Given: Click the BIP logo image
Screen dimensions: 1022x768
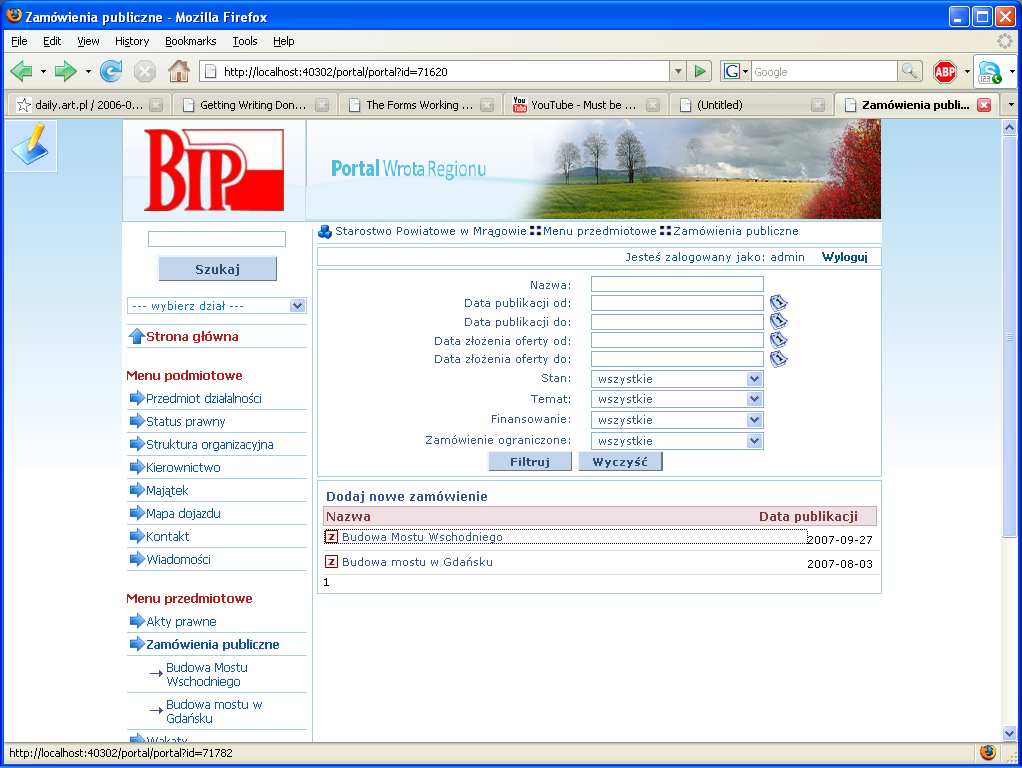Looking at the screenshot, I should (214, 170).
